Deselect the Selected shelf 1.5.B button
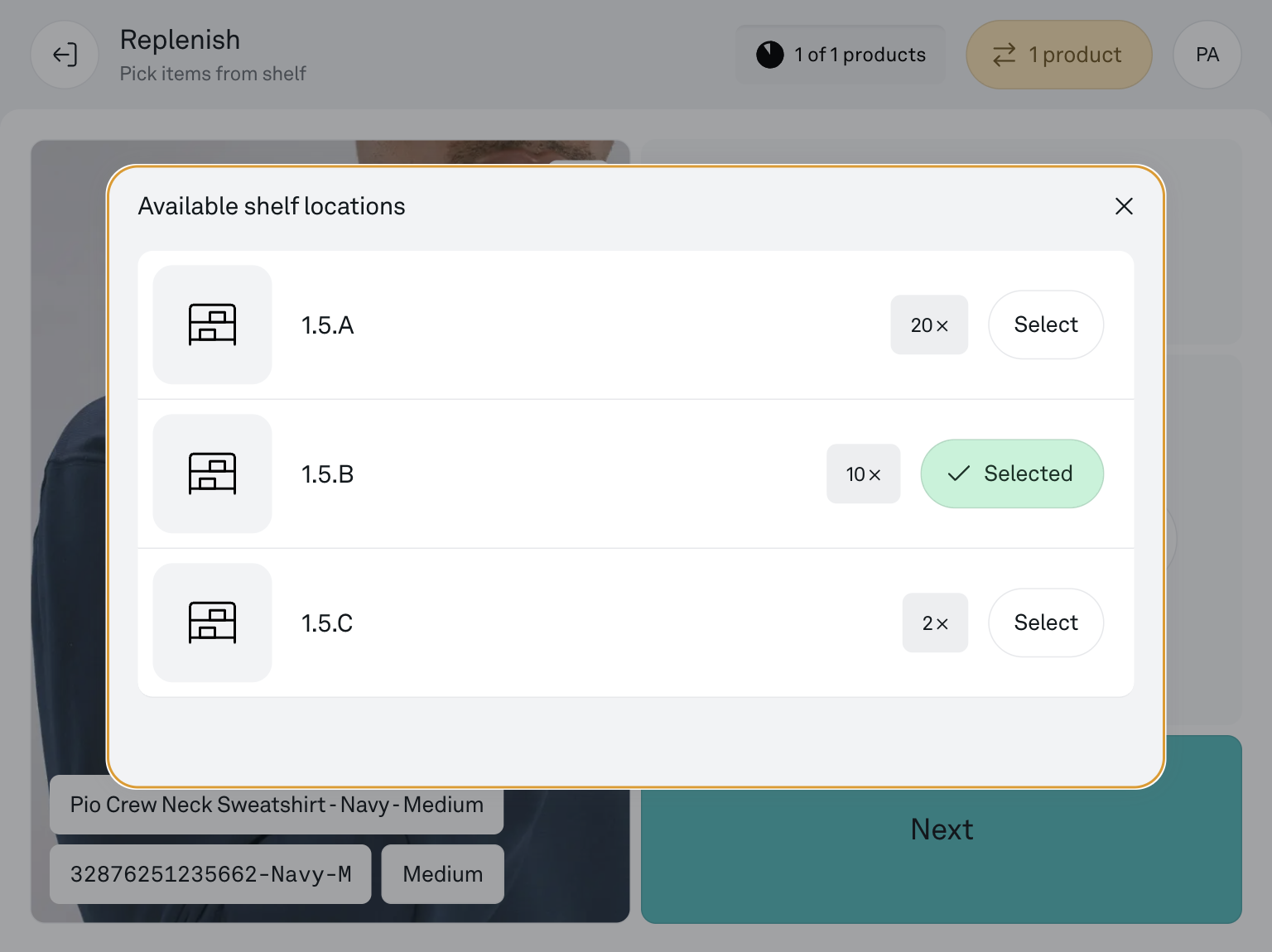 [x=1011, y=474]
